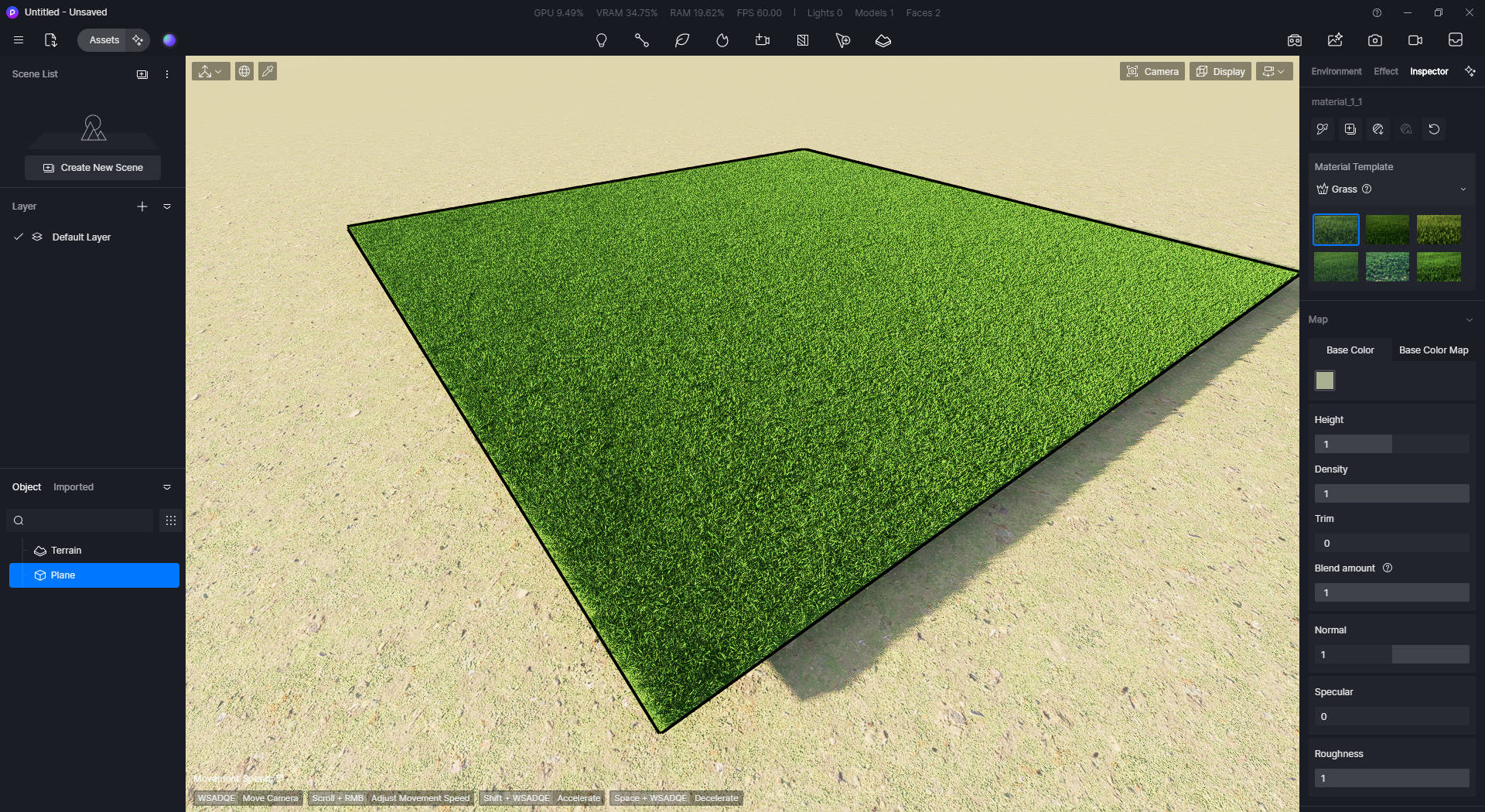Select the flame effect tool
1485x812 pixels.
(723, 40)
